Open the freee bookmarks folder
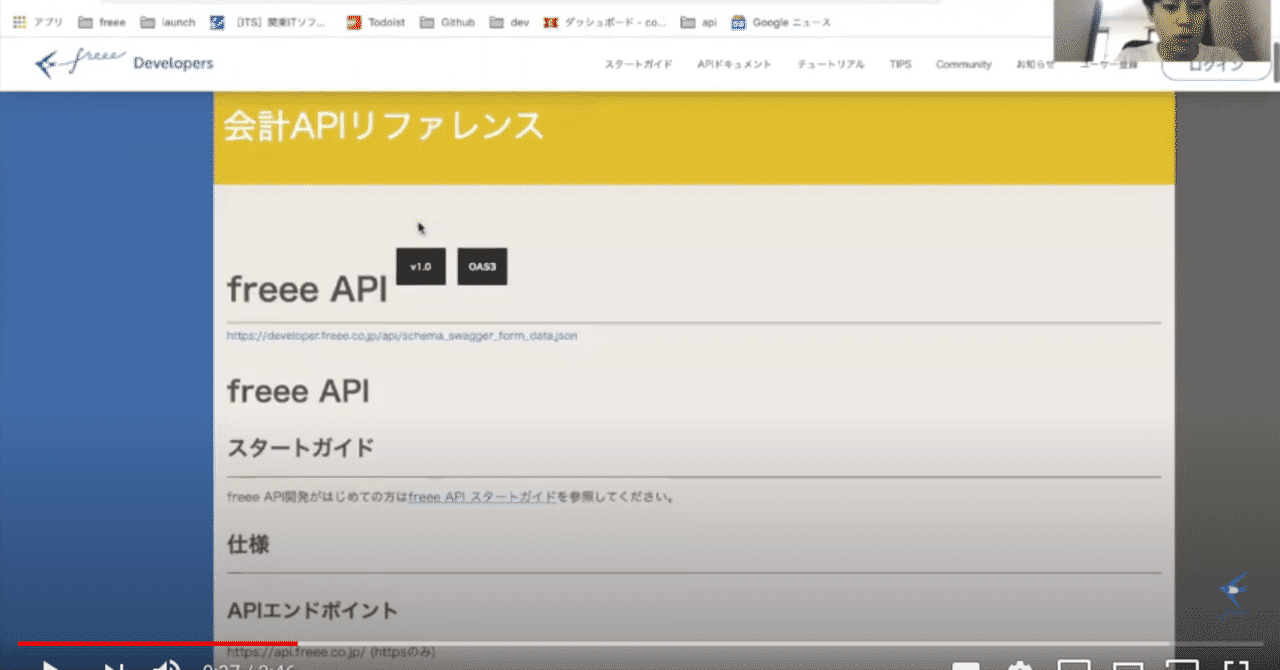 click(x=101, y=22)
